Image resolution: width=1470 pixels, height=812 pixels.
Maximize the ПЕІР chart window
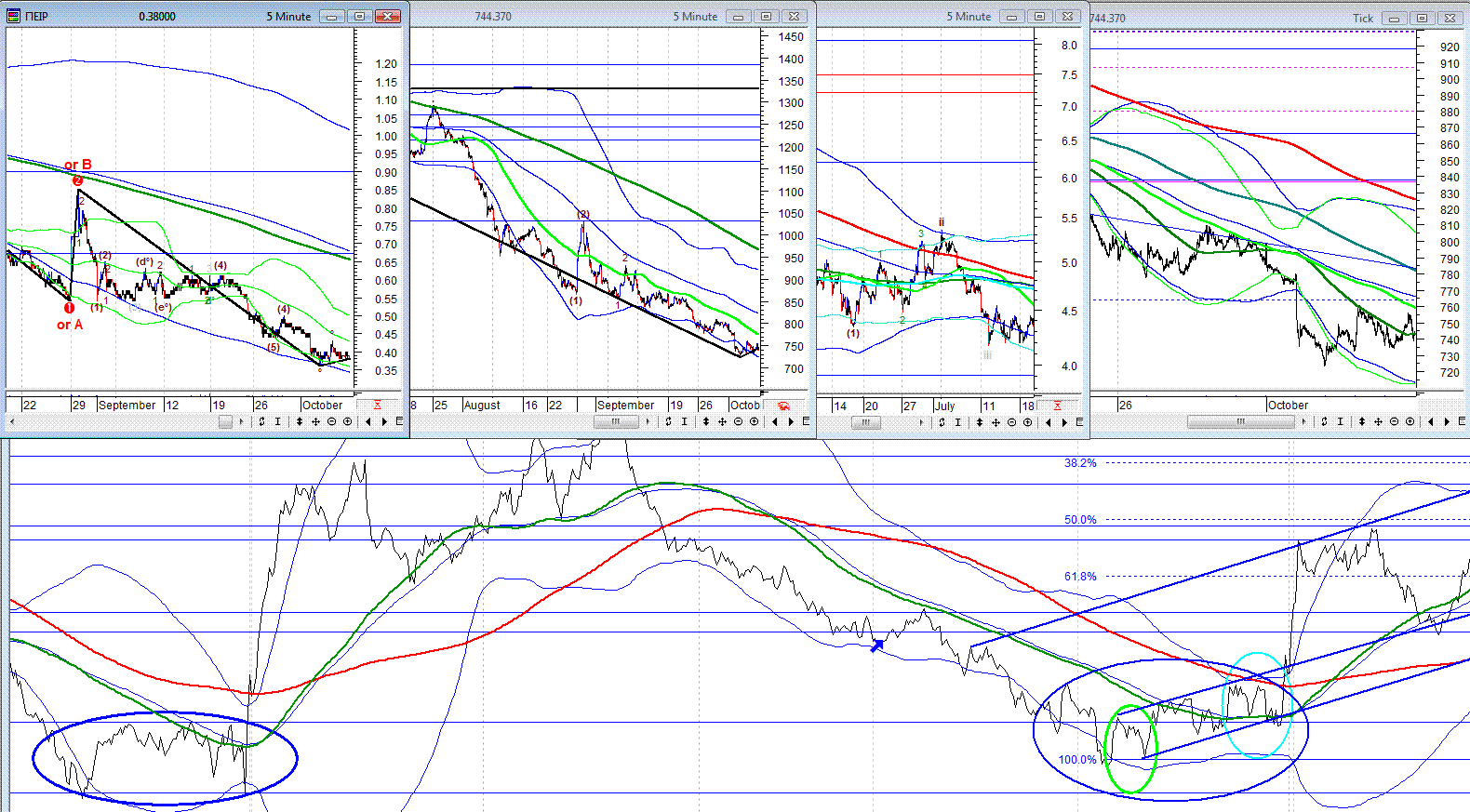359,16
